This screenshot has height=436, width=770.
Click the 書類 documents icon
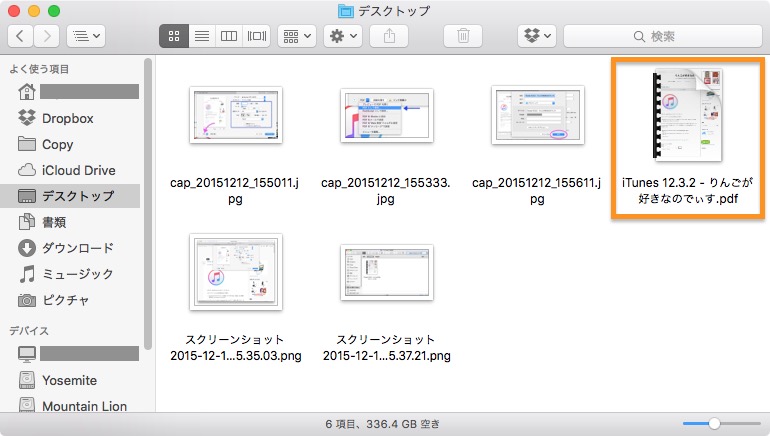(x=27, y=222)
